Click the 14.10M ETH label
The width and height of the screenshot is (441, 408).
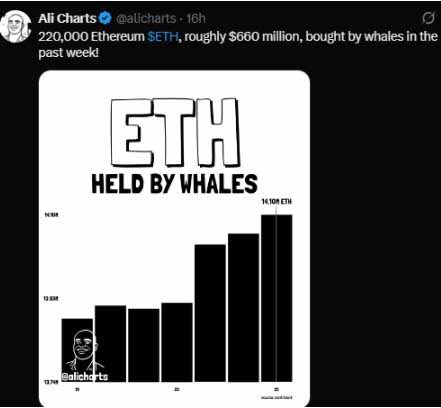(276, 201)
